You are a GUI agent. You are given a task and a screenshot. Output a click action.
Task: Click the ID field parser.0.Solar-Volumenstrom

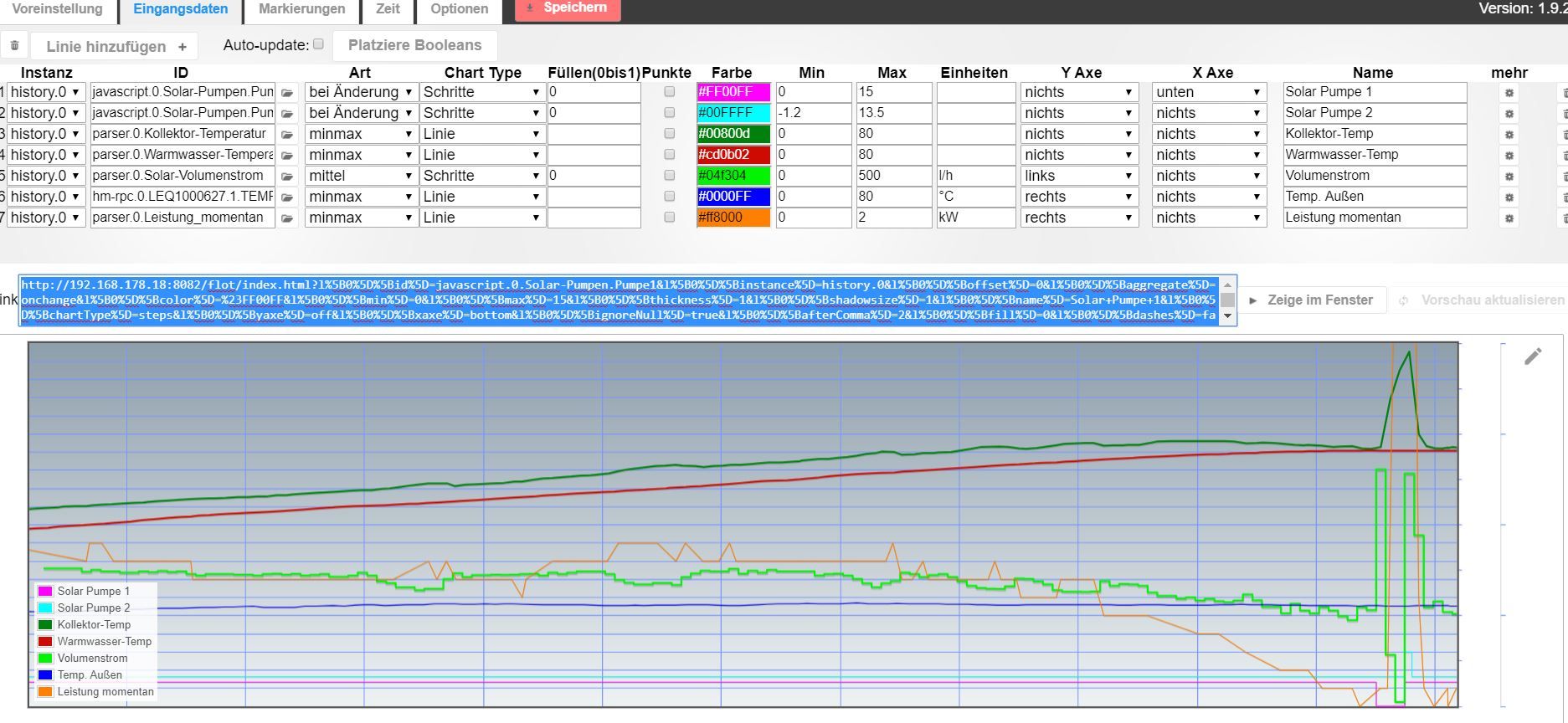pyautogui.click(x=183, y=176)
